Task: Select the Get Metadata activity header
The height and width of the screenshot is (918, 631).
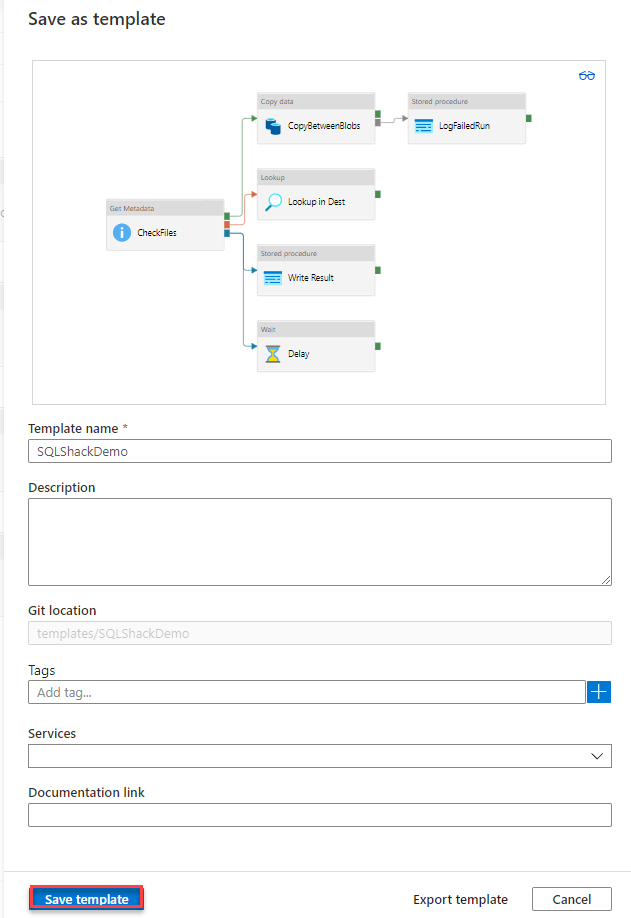Action: pyautogui.click(x=165, y=208)
